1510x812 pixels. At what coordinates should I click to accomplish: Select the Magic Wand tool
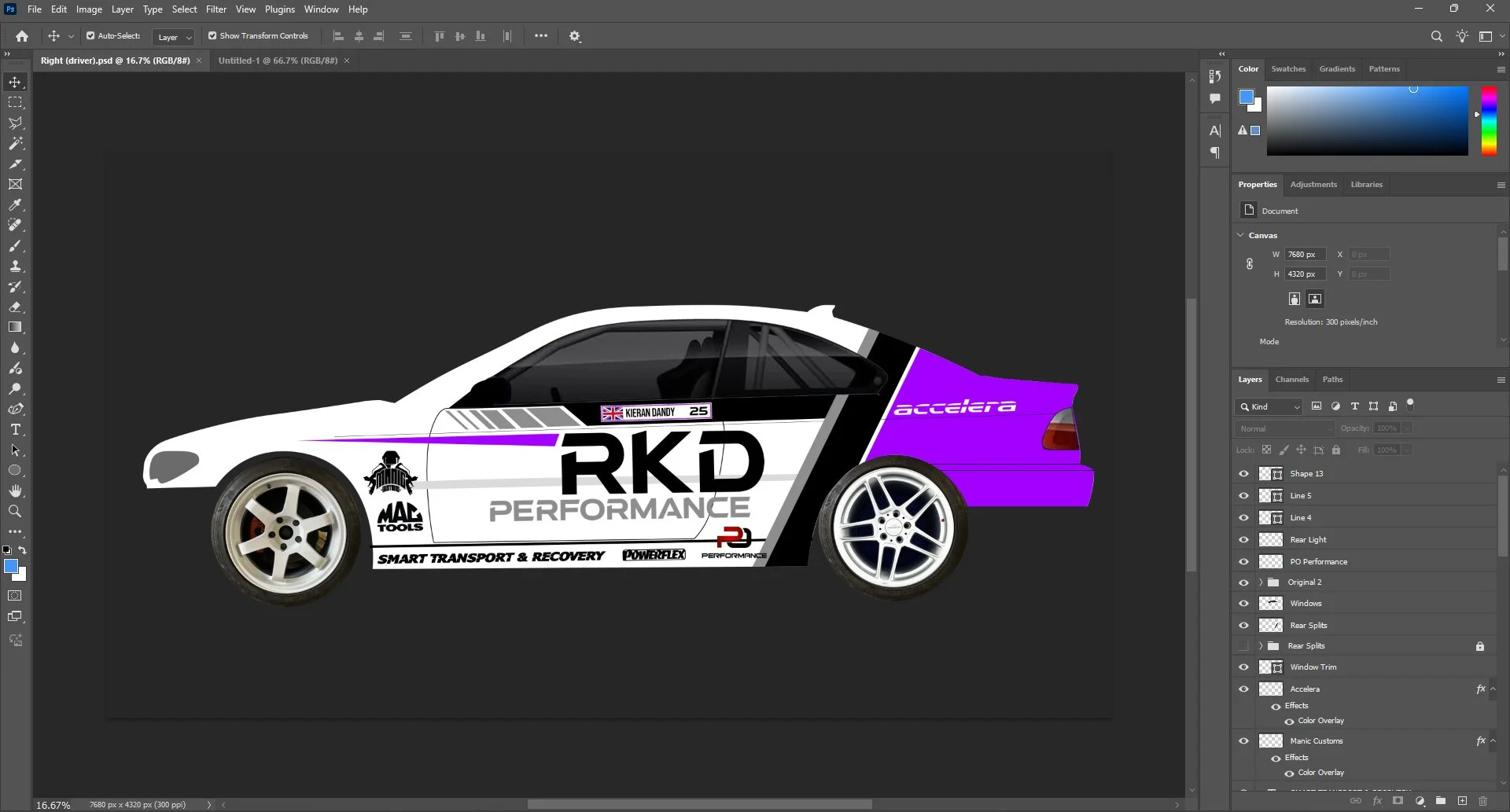pos(15,144)
